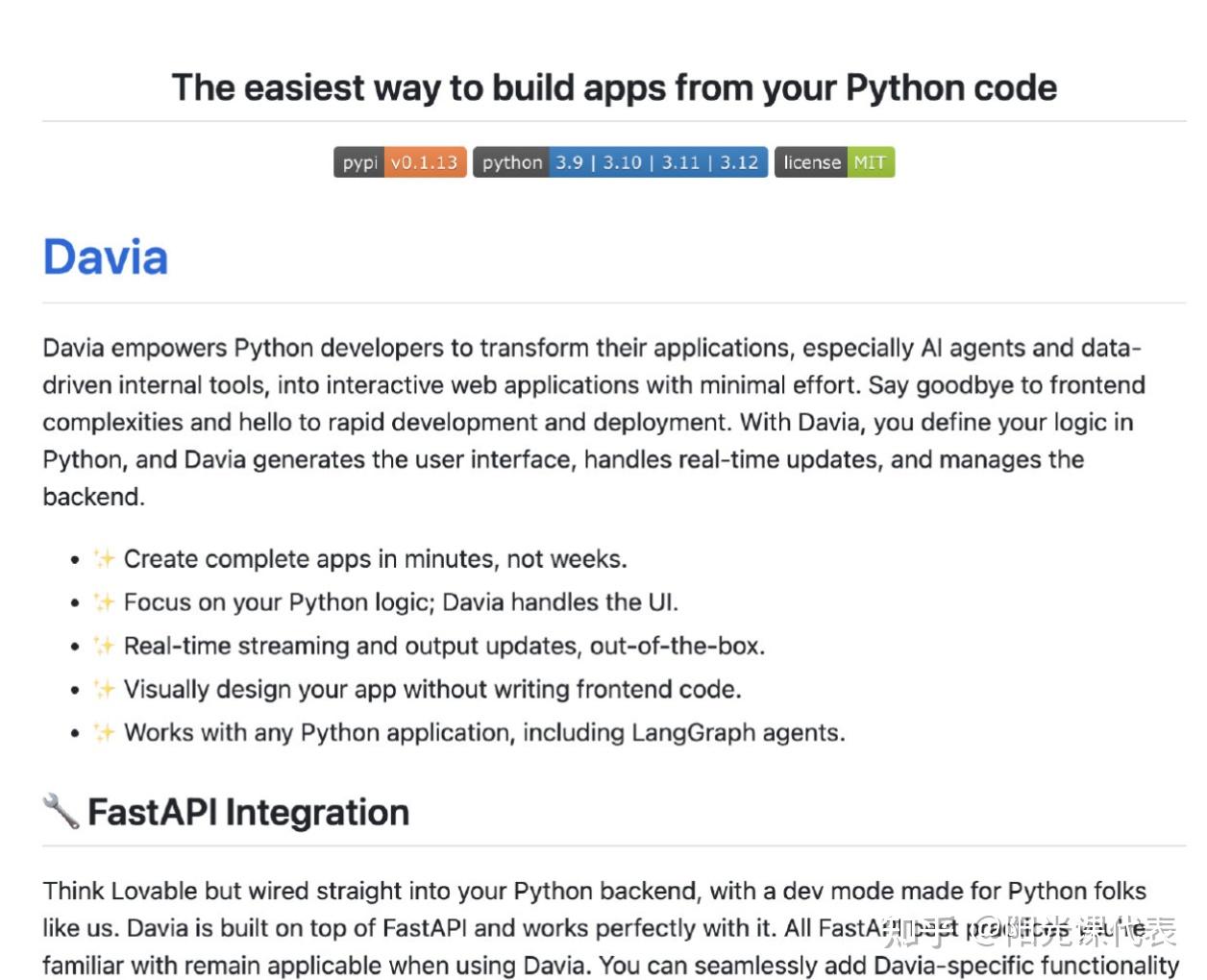Click sparkle icon beside "Works with any Python"
Viewport: 1207px width, 980px height.
tap(104, 732)
